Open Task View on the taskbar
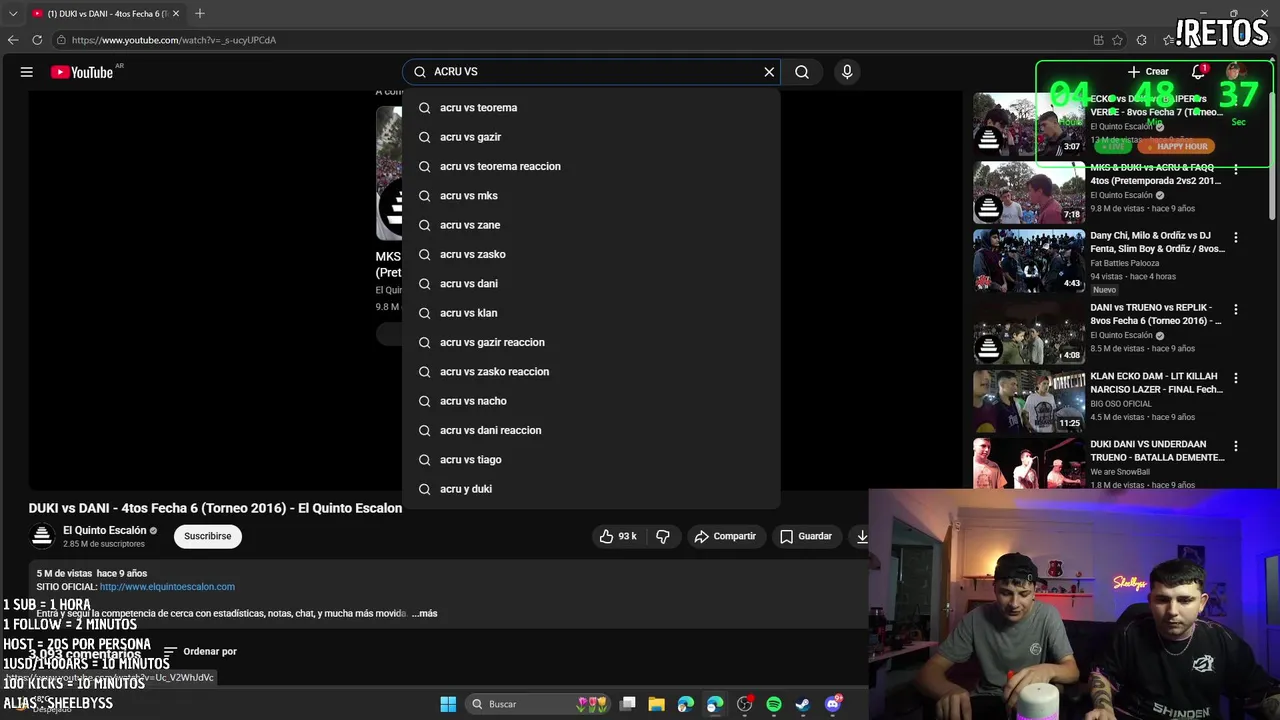Screen dimensions: 1280x720 click(628, 704)
